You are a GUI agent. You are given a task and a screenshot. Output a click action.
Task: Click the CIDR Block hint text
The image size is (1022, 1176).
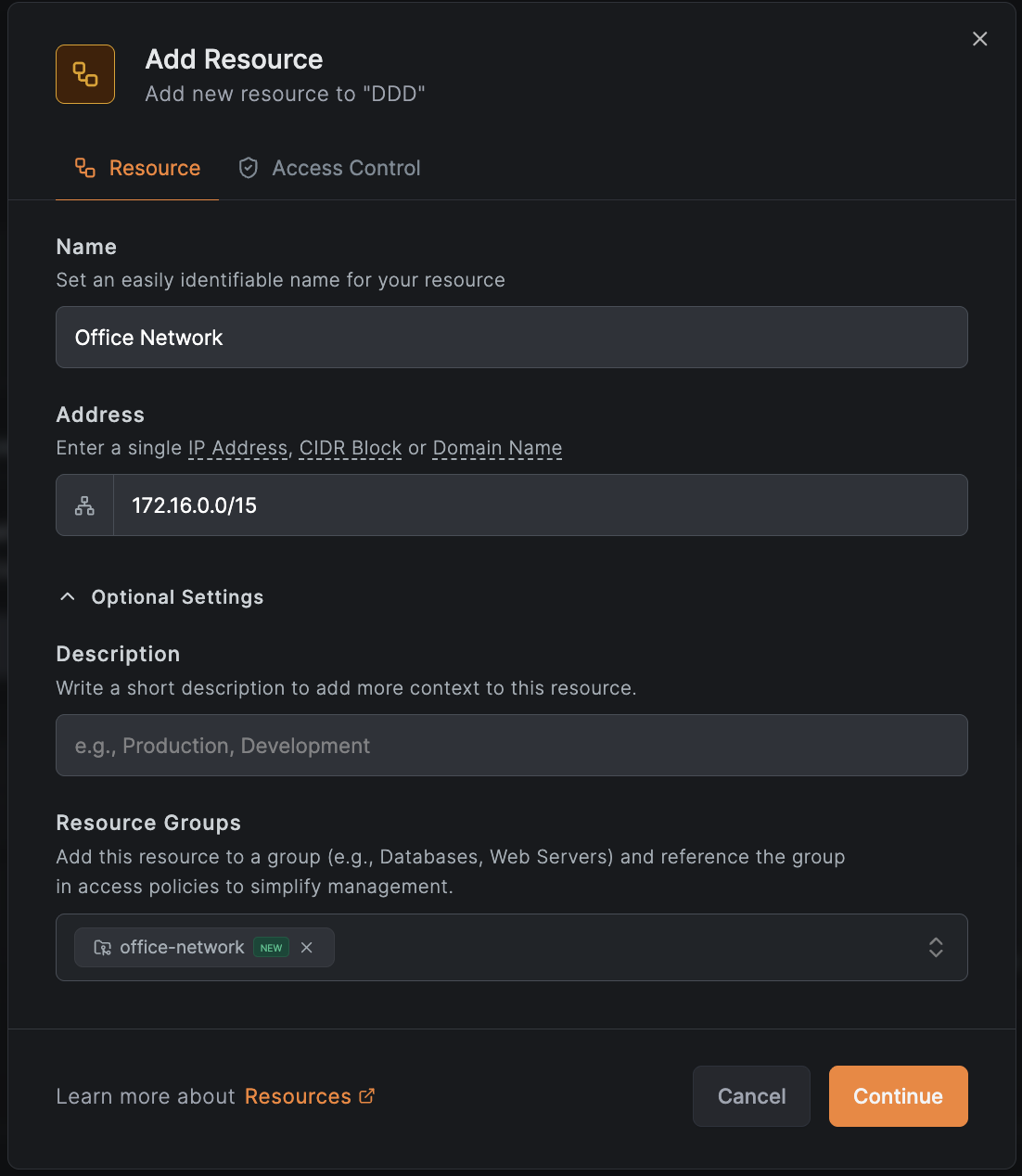tap(351, 448)
